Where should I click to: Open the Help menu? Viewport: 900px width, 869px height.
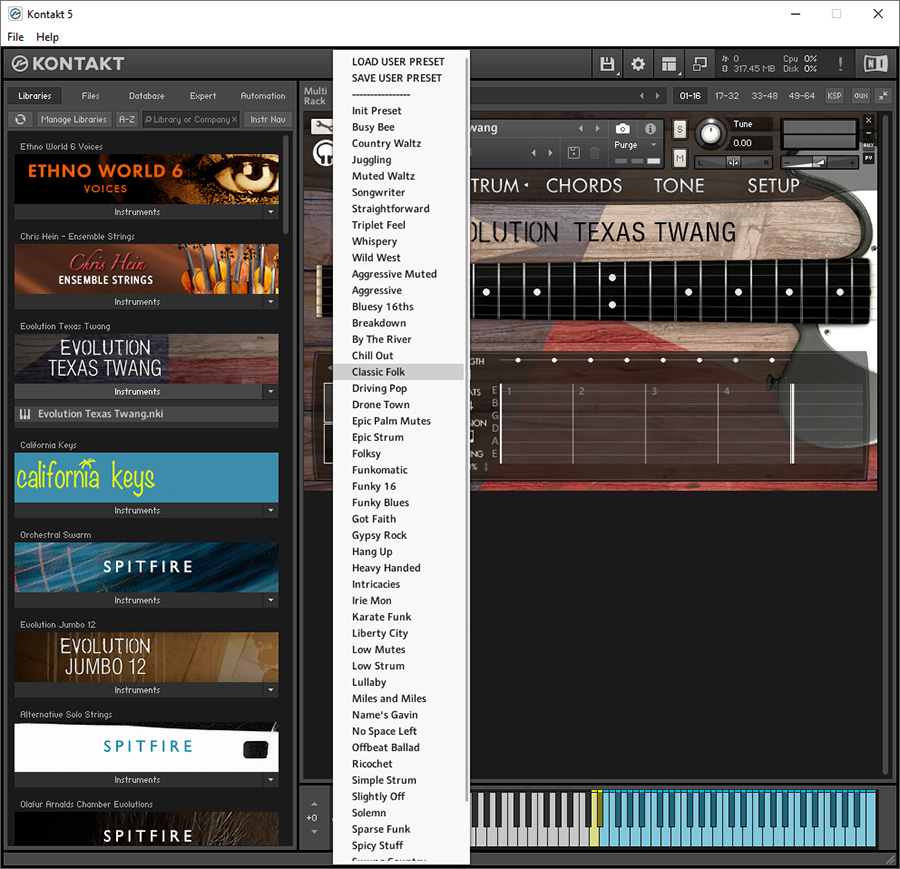click(48, 37)
